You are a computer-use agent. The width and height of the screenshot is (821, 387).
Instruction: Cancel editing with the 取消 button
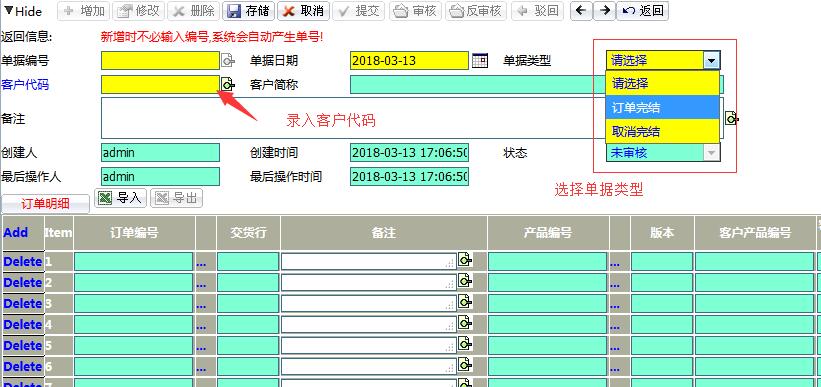[303, 11]
